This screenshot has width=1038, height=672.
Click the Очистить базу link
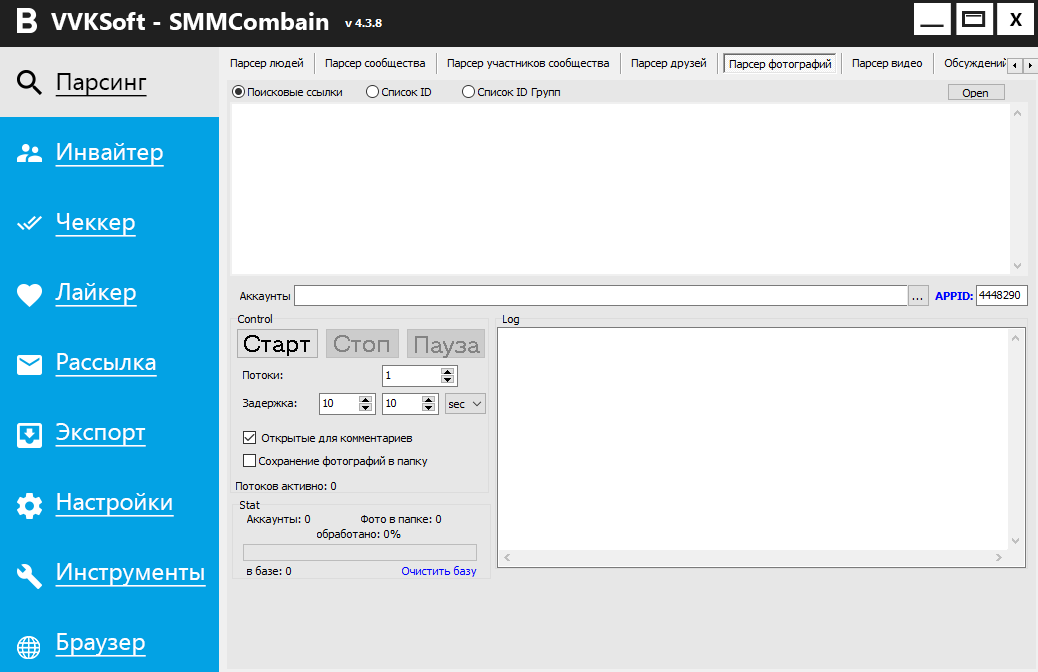tap(438, 571)
